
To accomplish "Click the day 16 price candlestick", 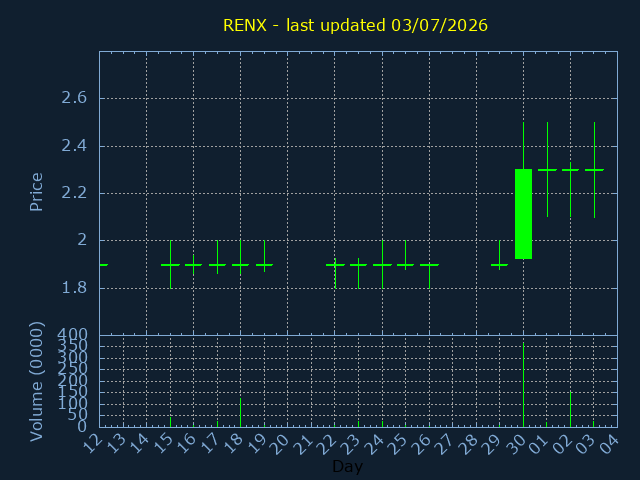I will click(x=193, y=265).
